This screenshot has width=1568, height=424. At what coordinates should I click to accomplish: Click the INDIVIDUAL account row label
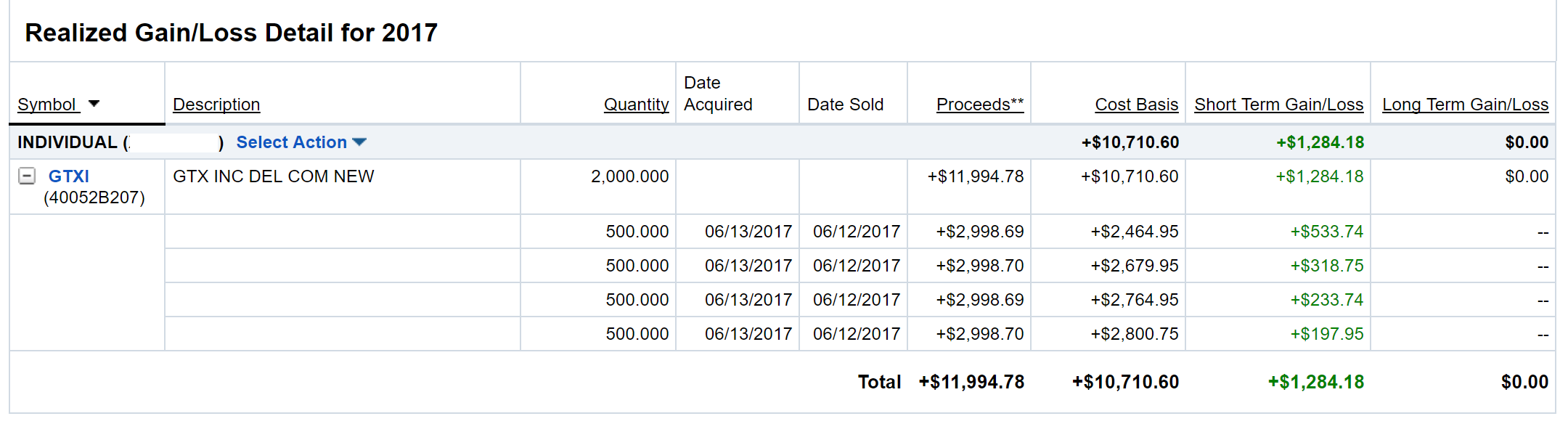pyautogui.click(x=68, y=142)
